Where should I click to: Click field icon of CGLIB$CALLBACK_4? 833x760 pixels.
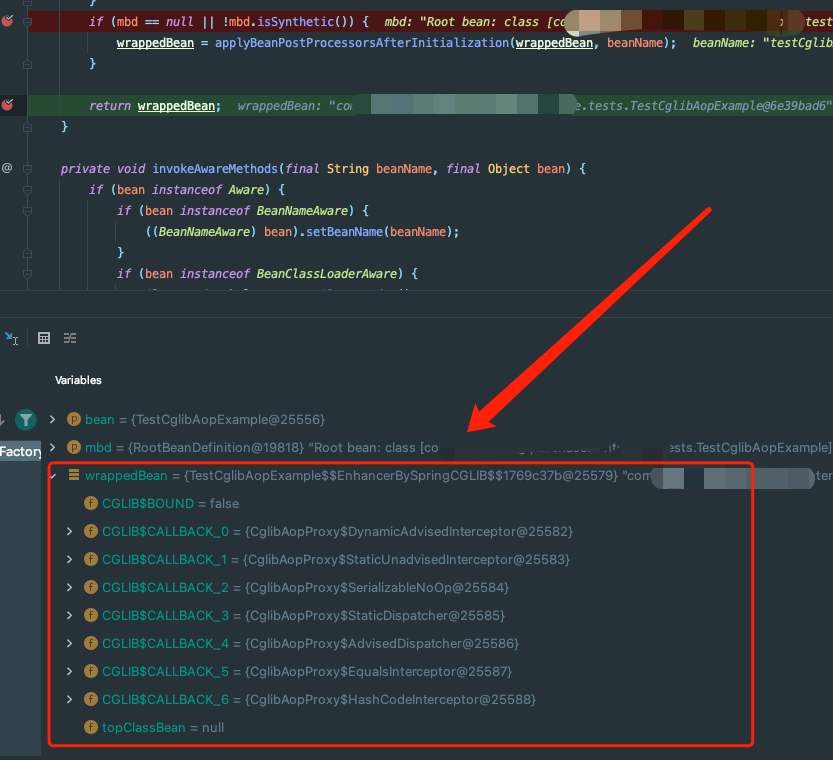click(x=91, y=643)
